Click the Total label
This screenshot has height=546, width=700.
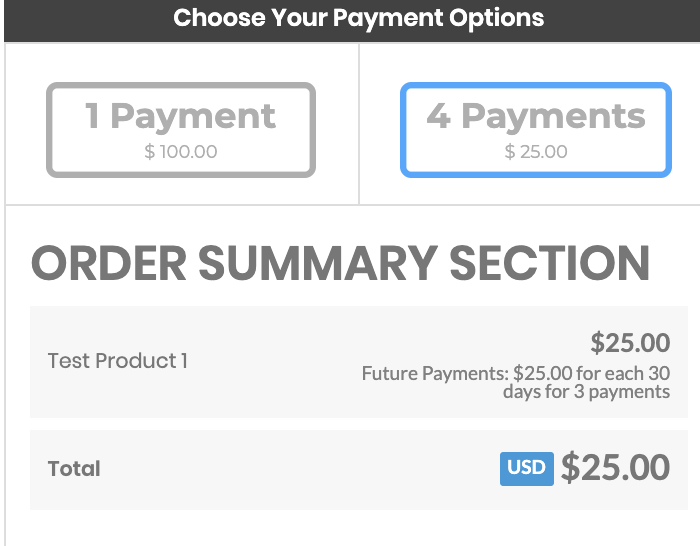click(74, 468)
